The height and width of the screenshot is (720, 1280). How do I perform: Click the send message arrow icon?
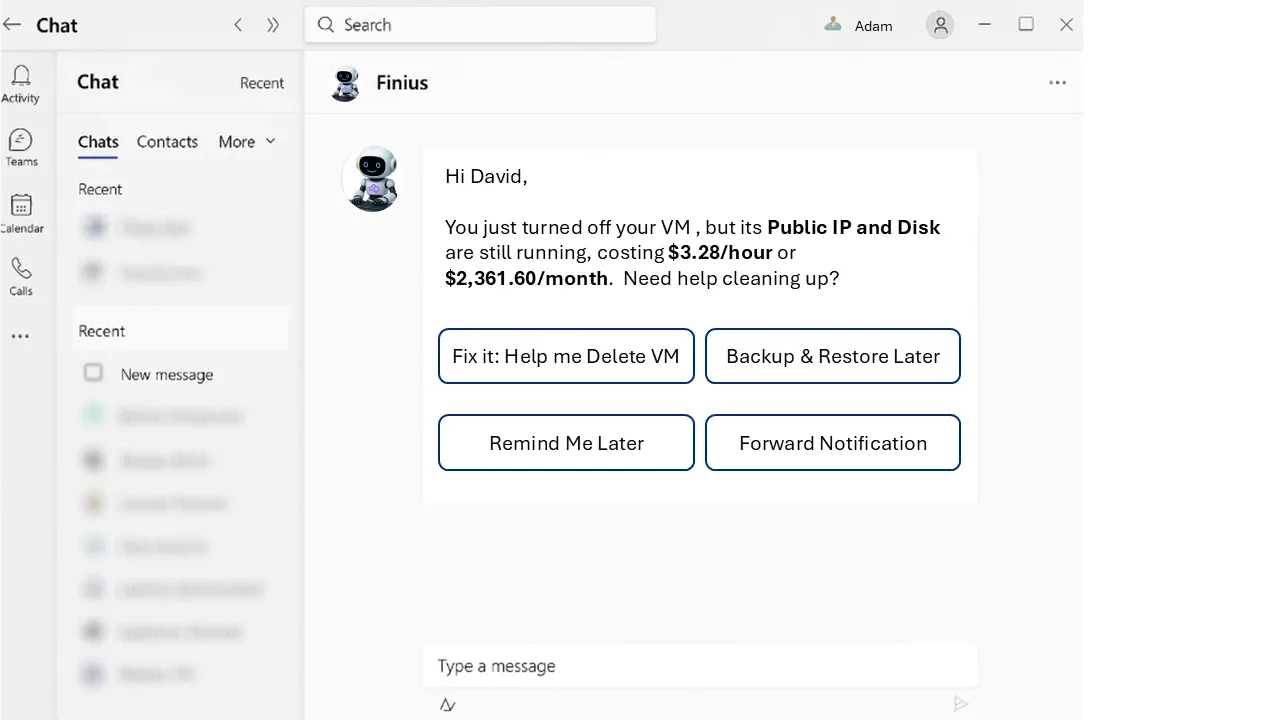coord(960,704)
